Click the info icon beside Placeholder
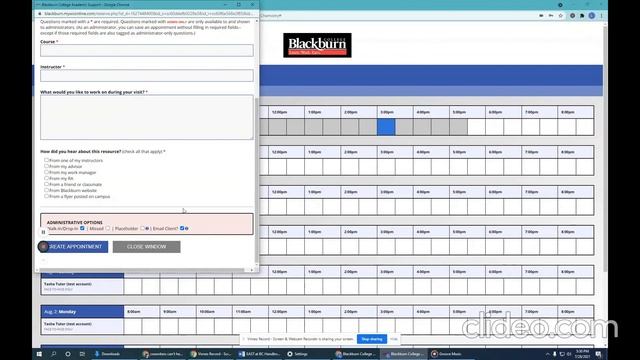640x360 pixels. point(147,229)
